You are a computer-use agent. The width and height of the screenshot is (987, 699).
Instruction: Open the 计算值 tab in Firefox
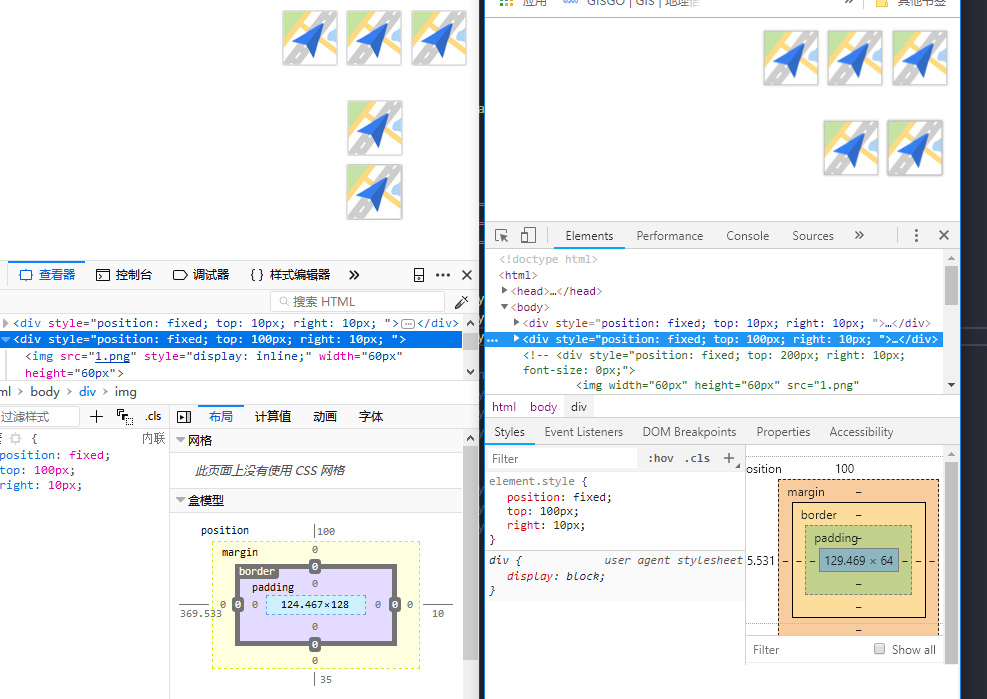click(272, 417)
